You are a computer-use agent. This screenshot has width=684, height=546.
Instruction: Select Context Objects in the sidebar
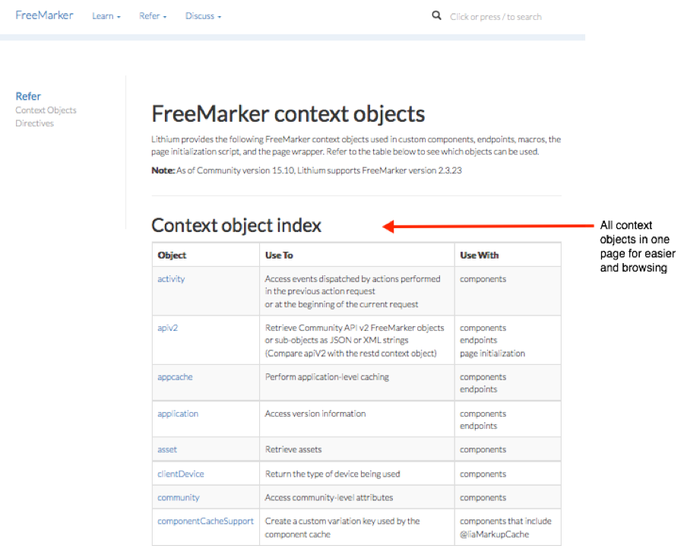tap(46, 110)
